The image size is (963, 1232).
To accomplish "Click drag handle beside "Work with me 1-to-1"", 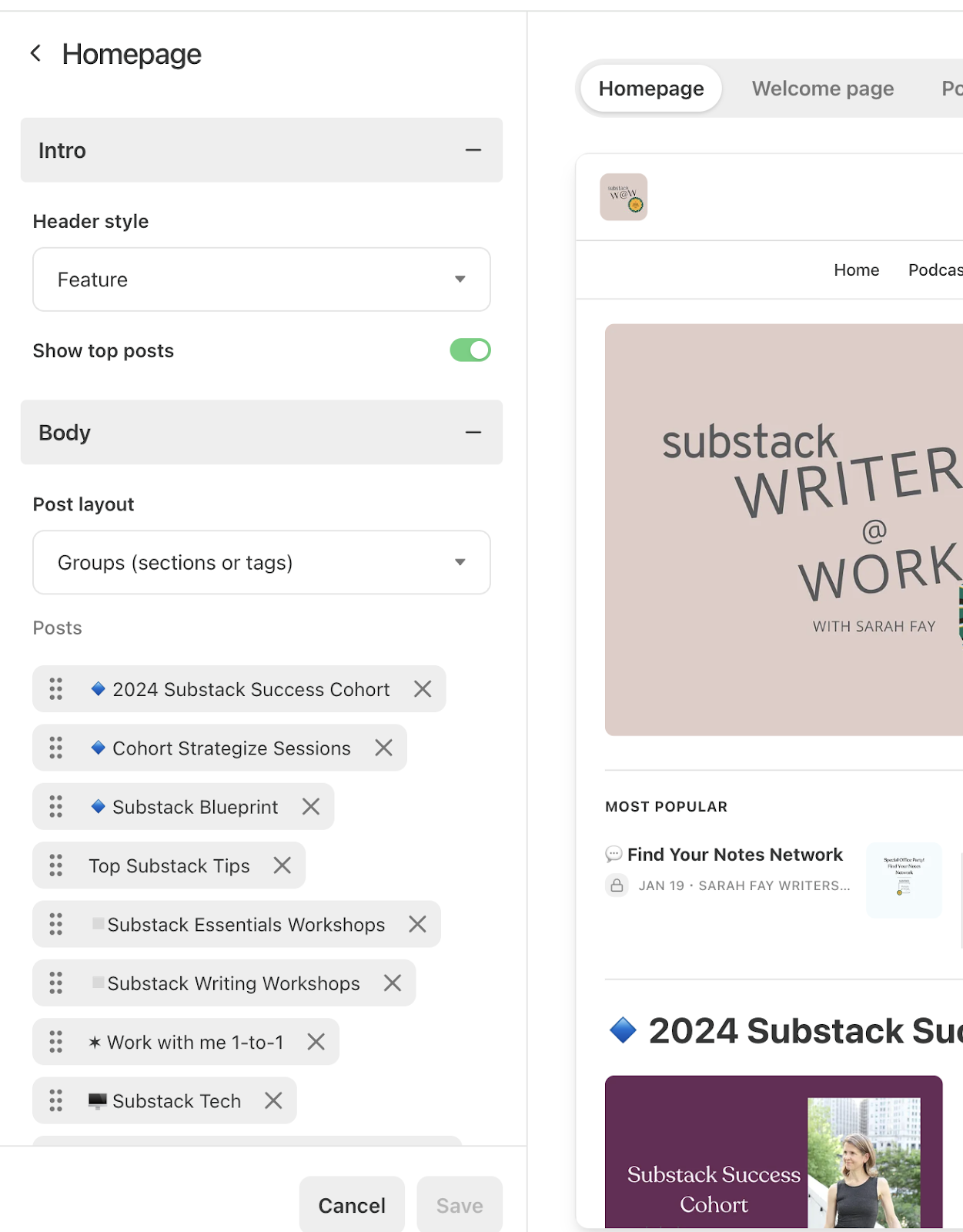I will (55, 1042).
